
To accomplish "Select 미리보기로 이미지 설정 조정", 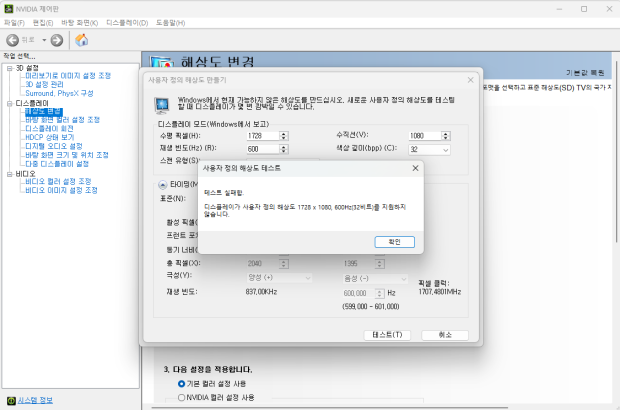I will [x=68, y=76].
